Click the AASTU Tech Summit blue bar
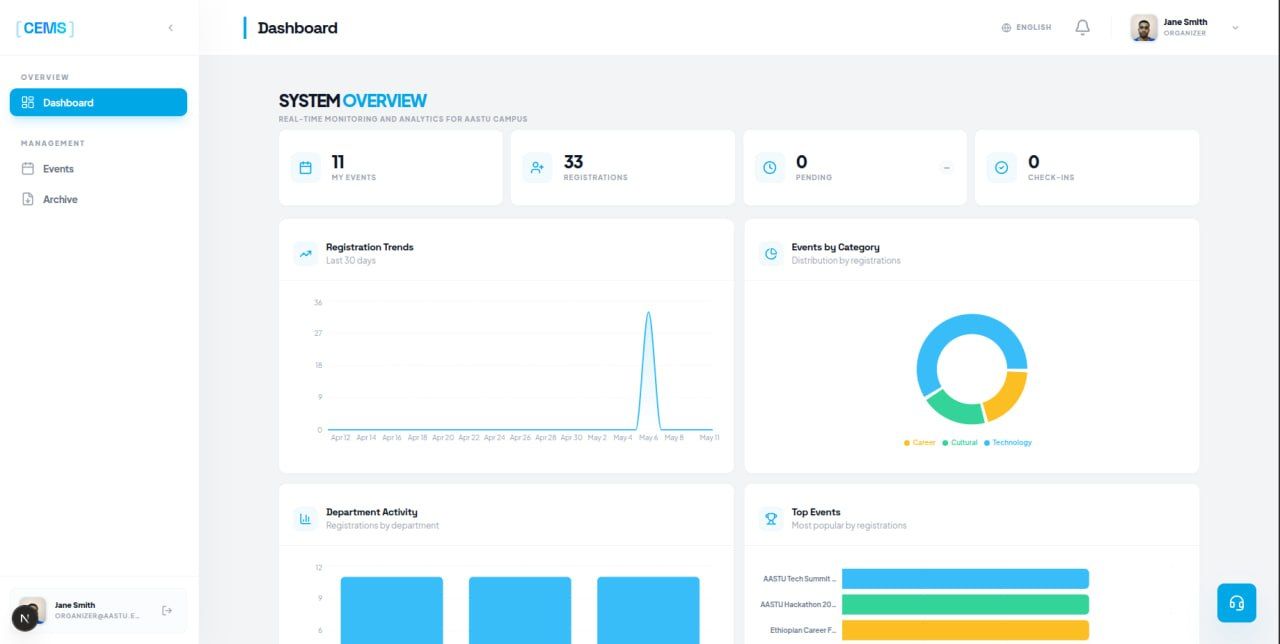The width and height of the screenshot is (1280, 644). click(x=965, y=578)
